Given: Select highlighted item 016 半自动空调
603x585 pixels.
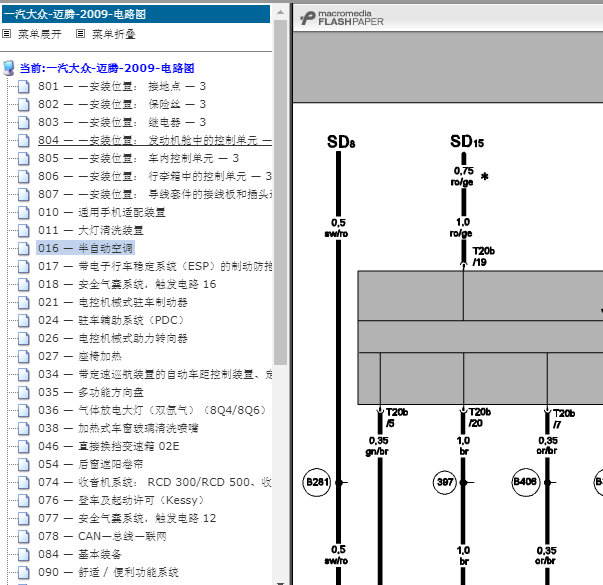Looking at the screenshot, I should [85, 248].
